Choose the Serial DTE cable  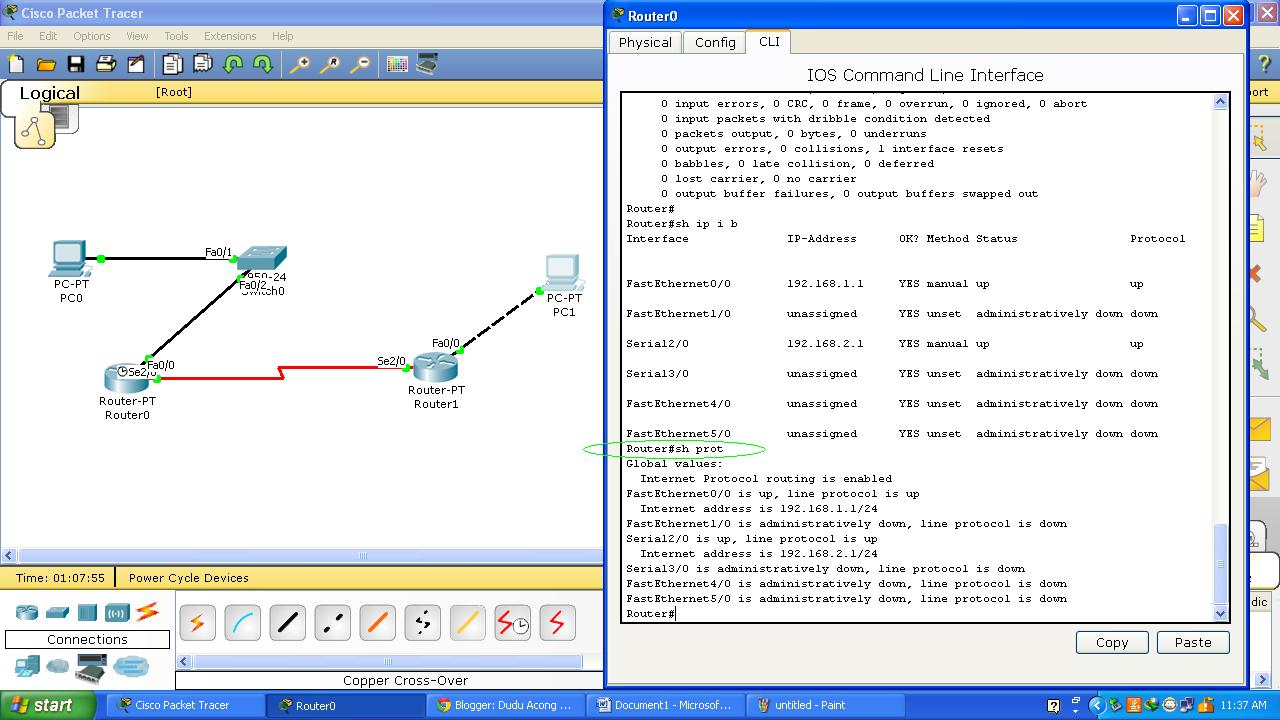[x=557, y=623]
